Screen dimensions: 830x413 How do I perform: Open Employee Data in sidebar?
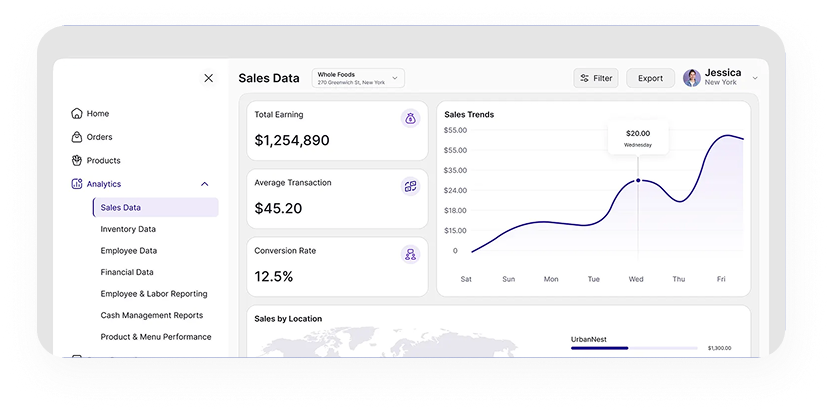click(x=128, y=251)
